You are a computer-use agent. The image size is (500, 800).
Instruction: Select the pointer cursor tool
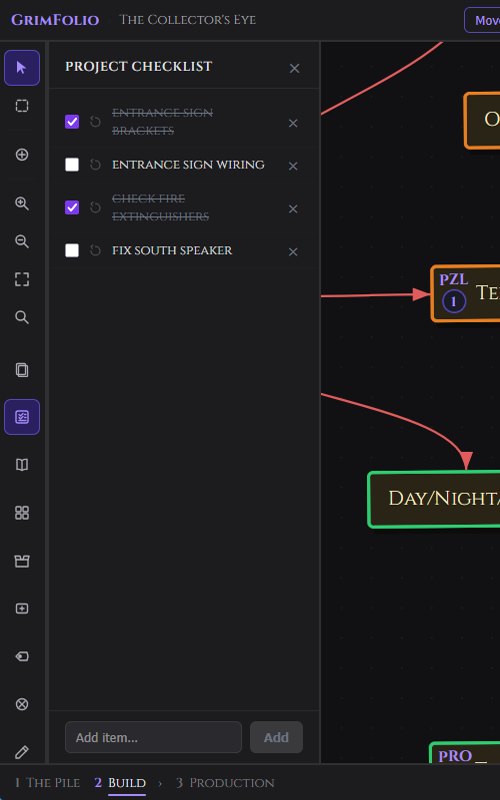pyautogui.click(x=22, y=68)
